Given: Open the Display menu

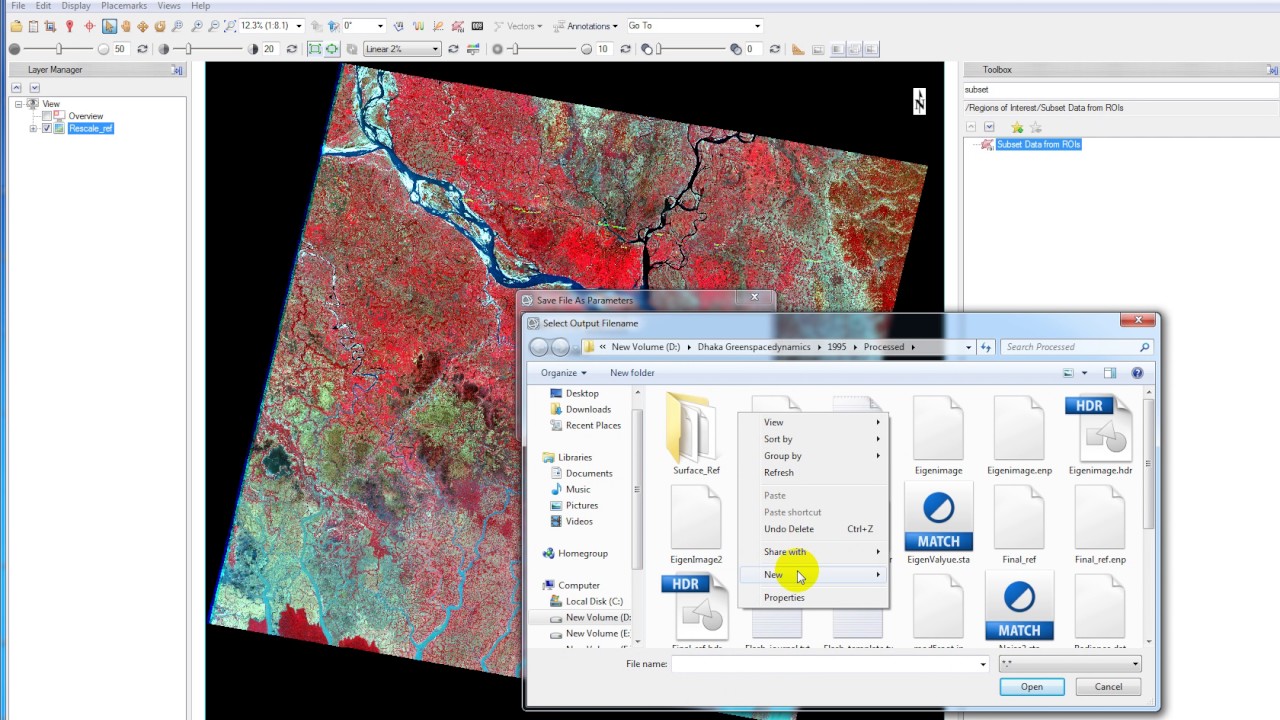Looking at the screenshot, I should point(75,6).
